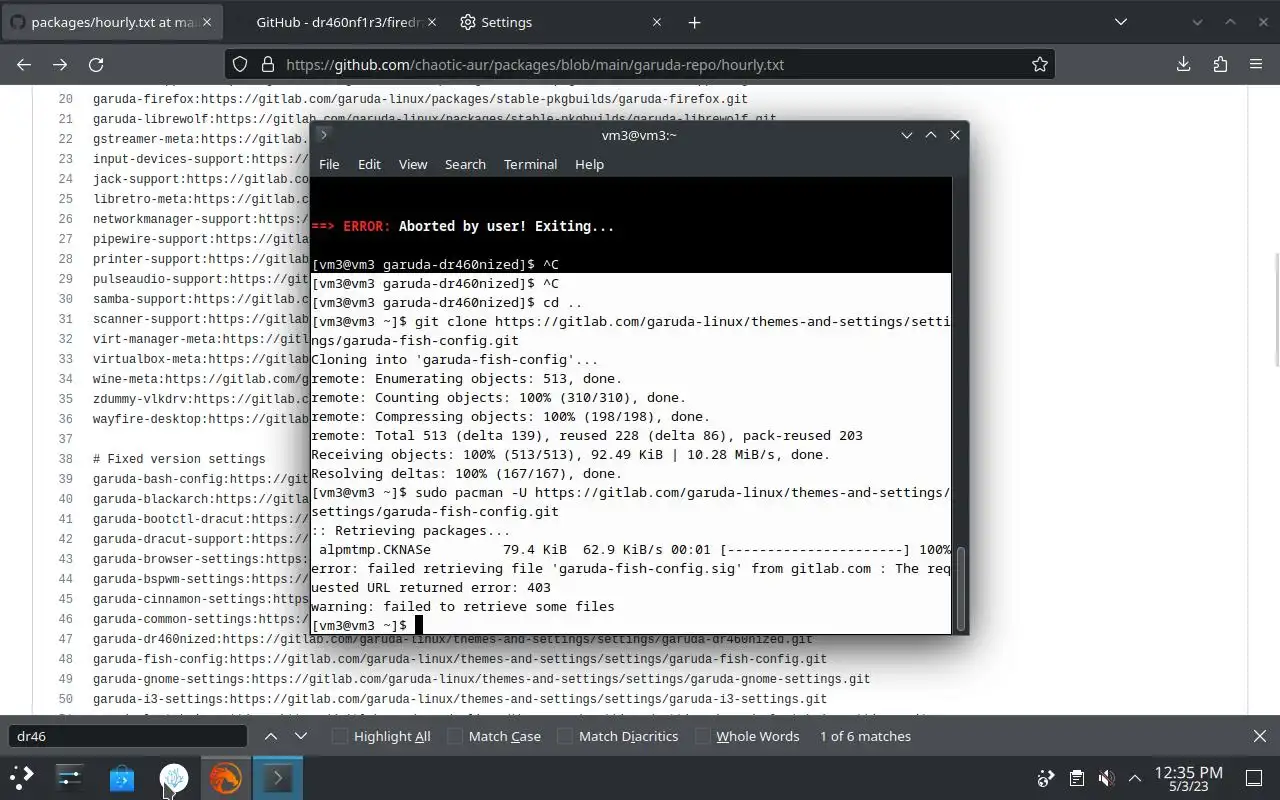Screen dimensions: 1280x800
Task: Close the find bar
Action: pyautogui.click(x=1260, y=736)
